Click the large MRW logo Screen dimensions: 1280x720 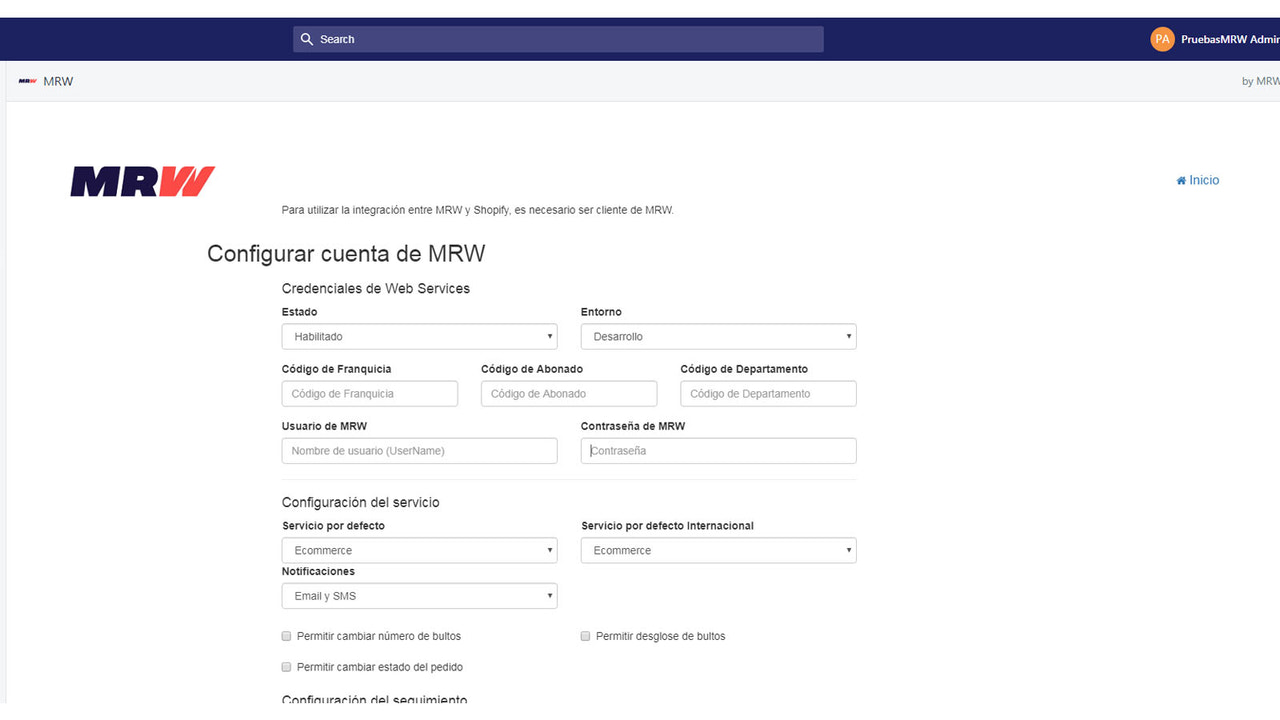(141, 180)
